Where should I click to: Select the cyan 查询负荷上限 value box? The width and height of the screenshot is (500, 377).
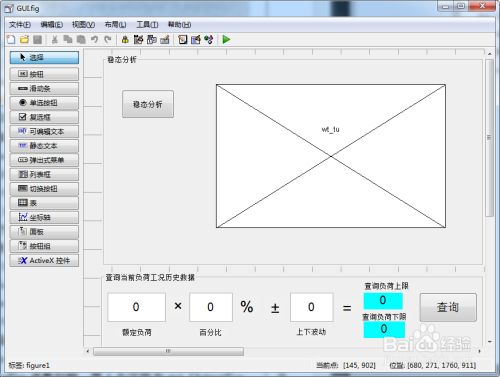tap(383, 301)
